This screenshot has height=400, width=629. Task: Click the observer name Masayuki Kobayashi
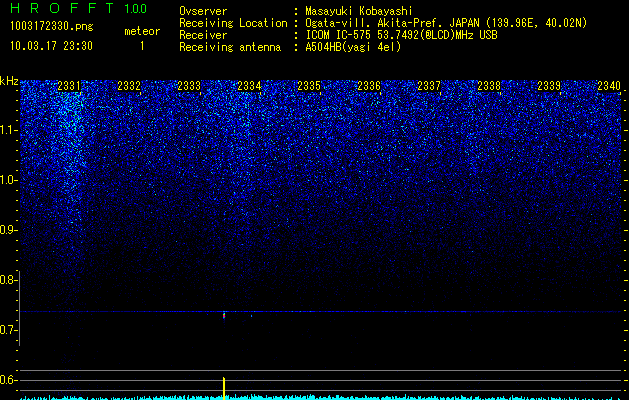[x=359, y=11]
